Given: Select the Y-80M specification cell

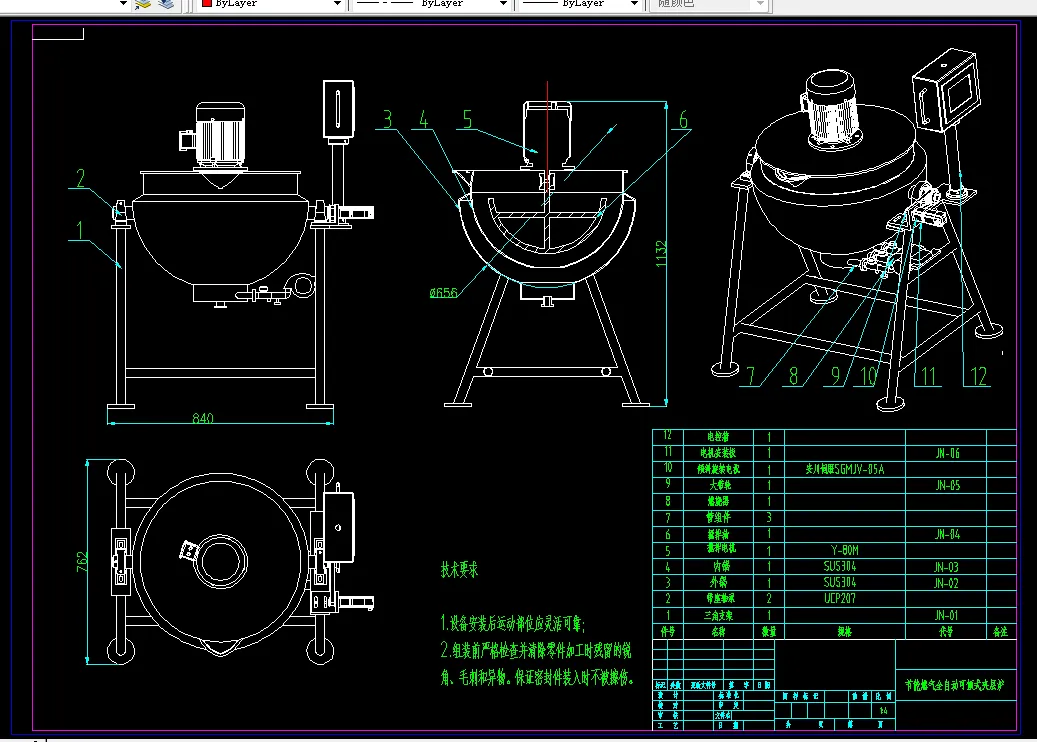Looking at the screenshot, I should click(845, 550).
